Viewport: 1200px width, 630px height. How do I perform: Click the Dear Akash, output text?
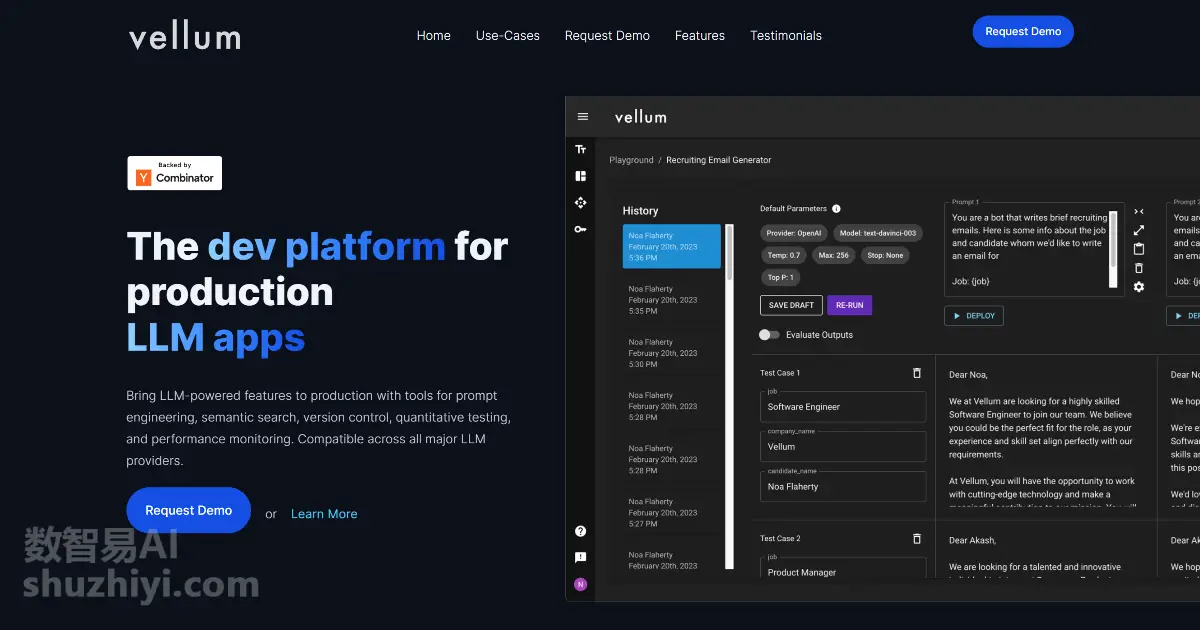click(x=972, y=540)
